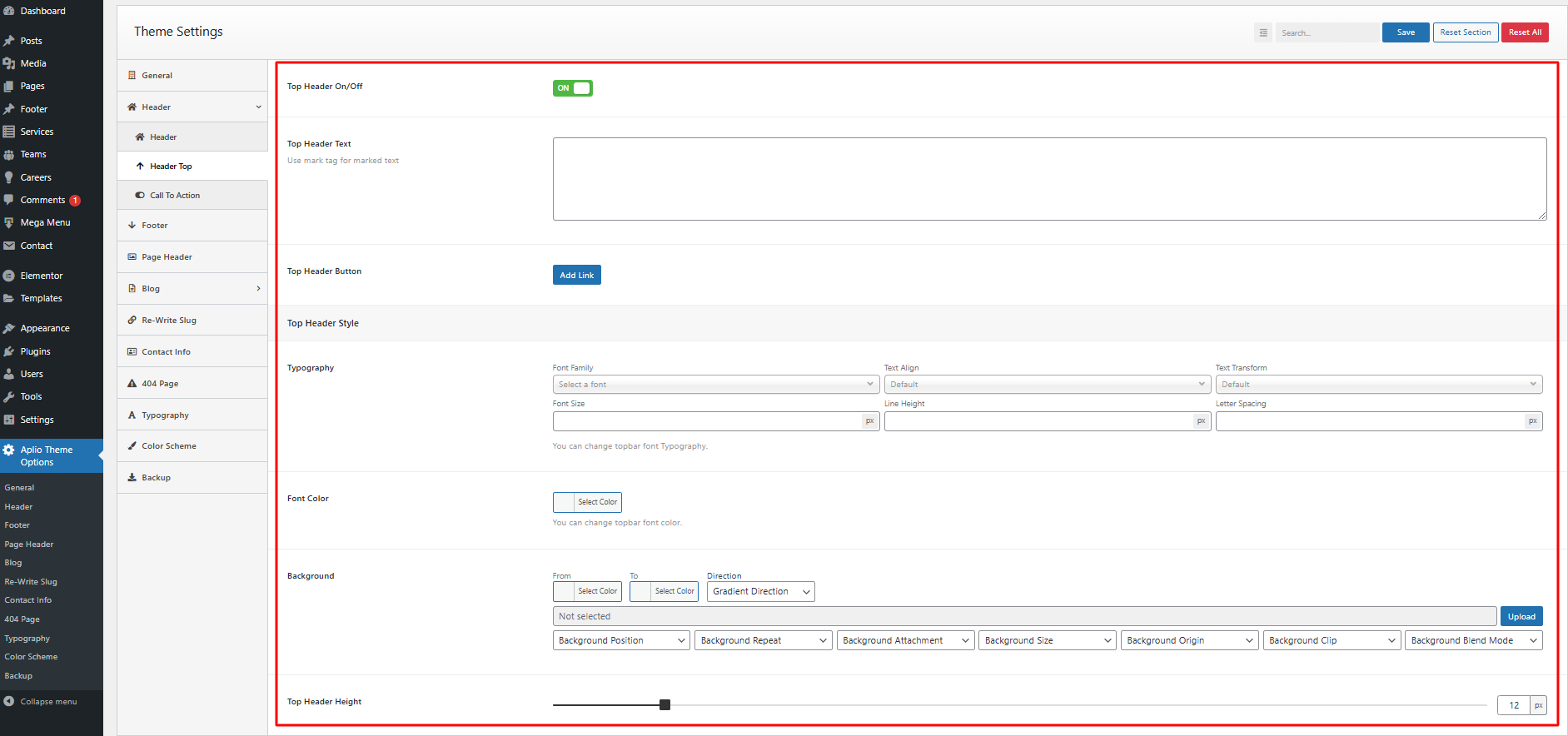The width and height of the screenshot is (1568, 736).
Task: Click the Pages icon in sidebar
Action: pos(9,86)
